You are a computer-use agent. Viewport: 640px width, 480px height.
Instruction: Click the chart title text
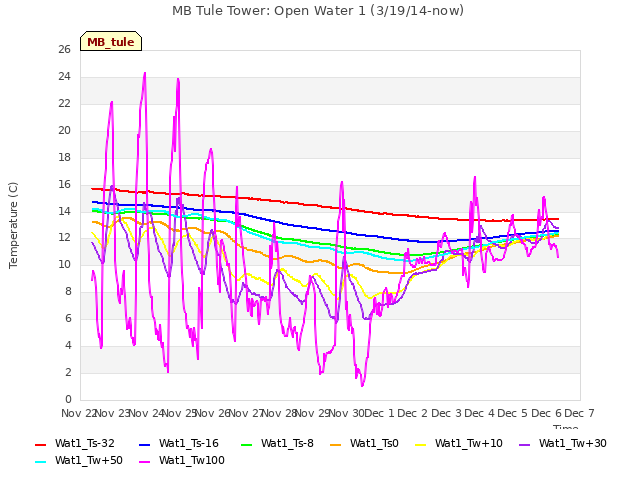(318, 11)
